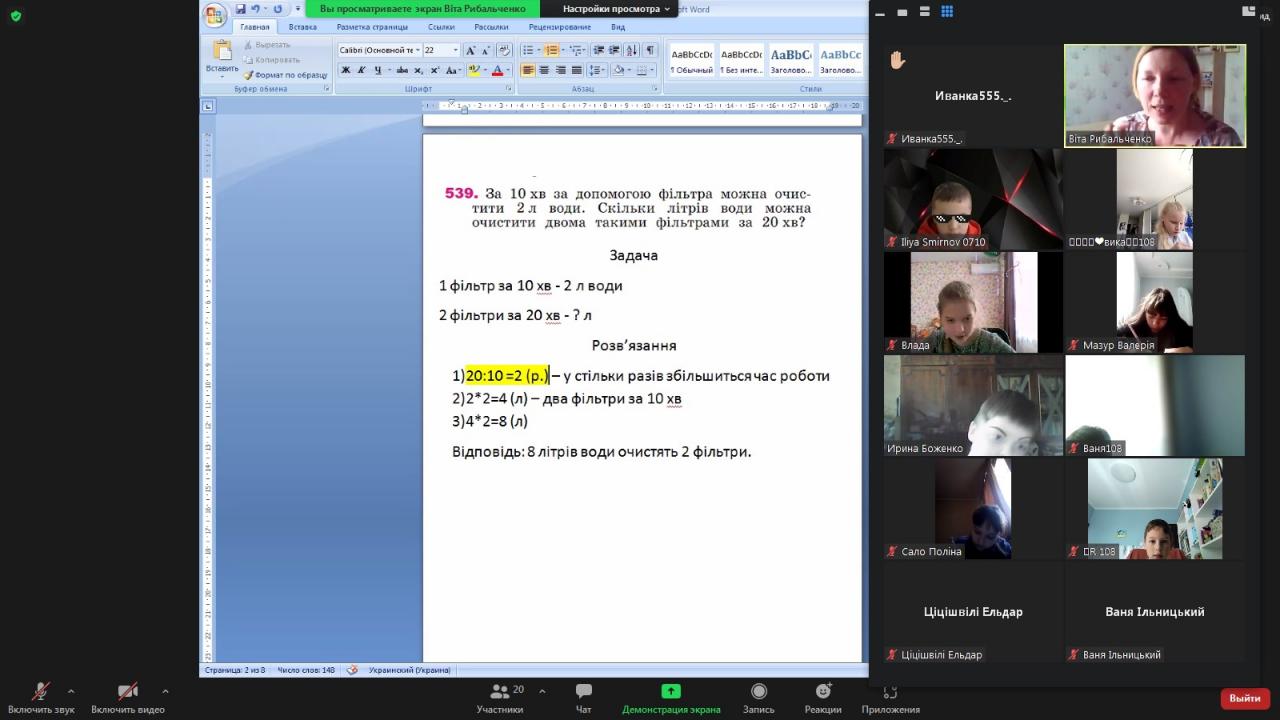This screenshot has height=720, width=1280.
Task: Open the Участники participants list
Action: click(x=500, y=697)
